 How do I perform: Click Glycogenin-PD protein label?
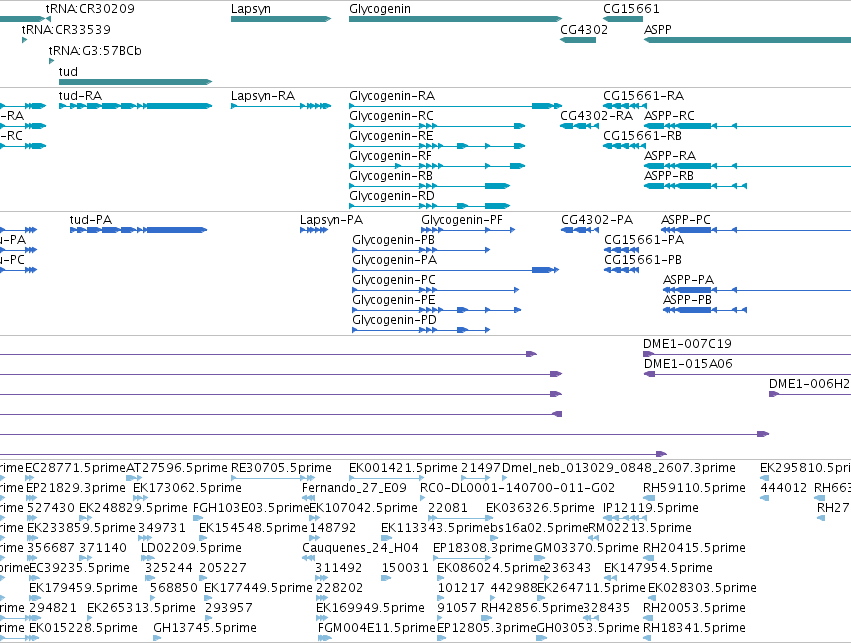click(x=395, y=320)
